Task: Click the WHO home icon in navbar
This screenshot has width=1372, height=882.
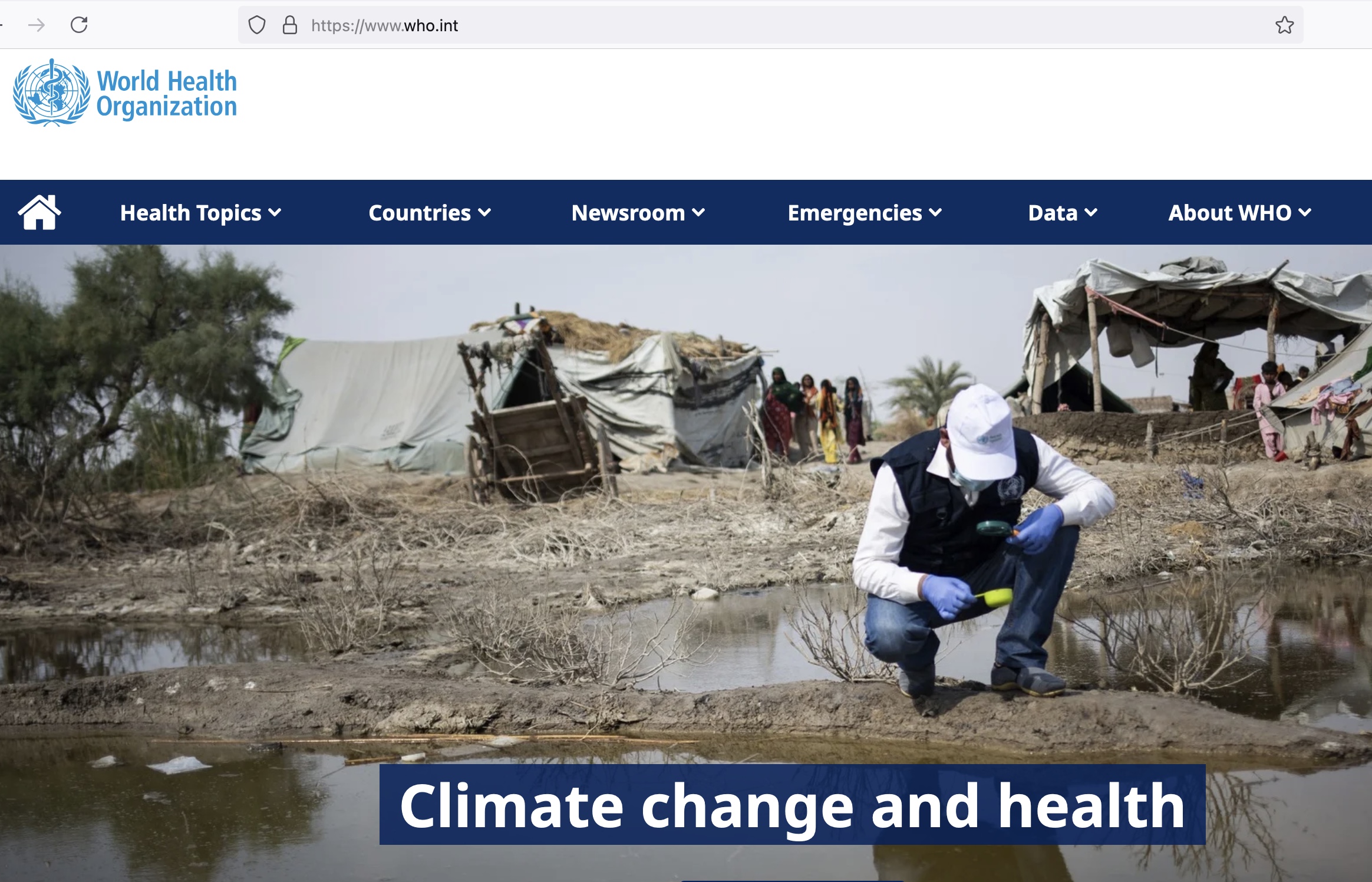Action: point(39,212)
